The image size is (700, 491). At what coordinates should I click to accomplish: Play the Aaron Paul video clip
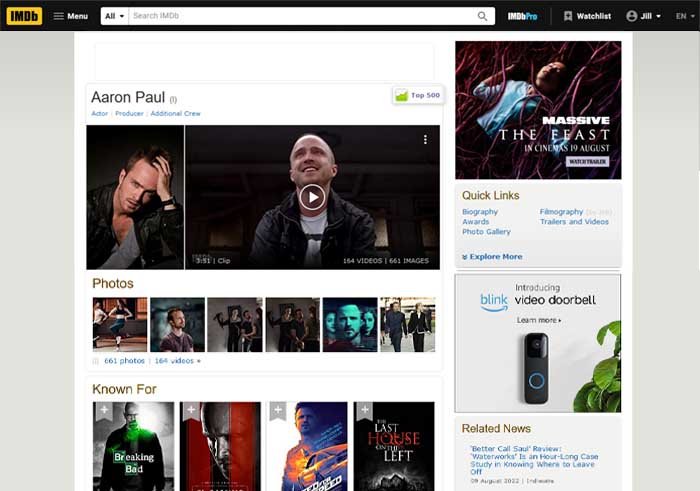[x=312, y=197]
